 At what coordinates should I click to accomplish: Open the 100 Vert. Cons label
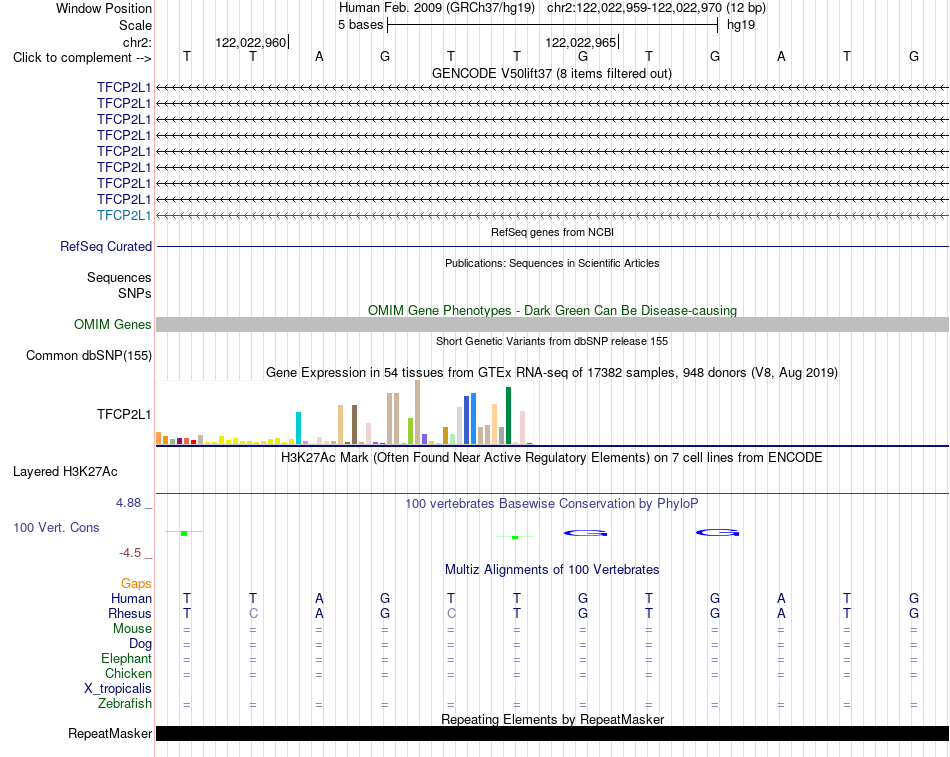56,527
